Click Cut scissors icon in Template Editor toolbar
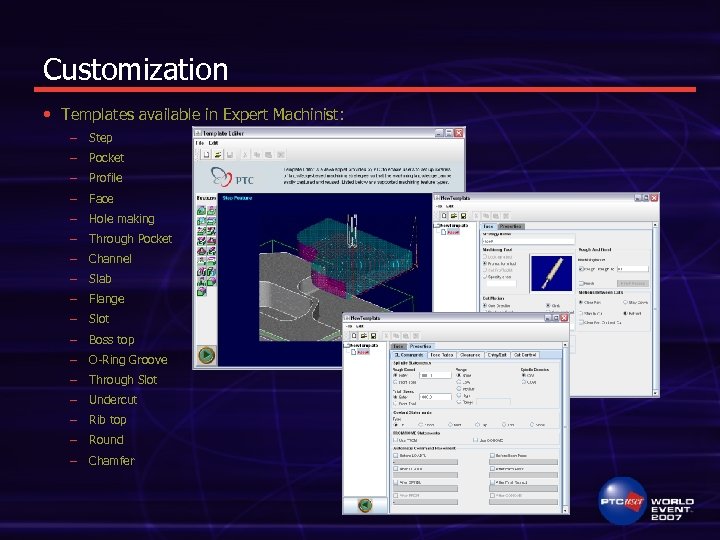The width and height of the screenshot is (720, 540). (x=245, y=155)
